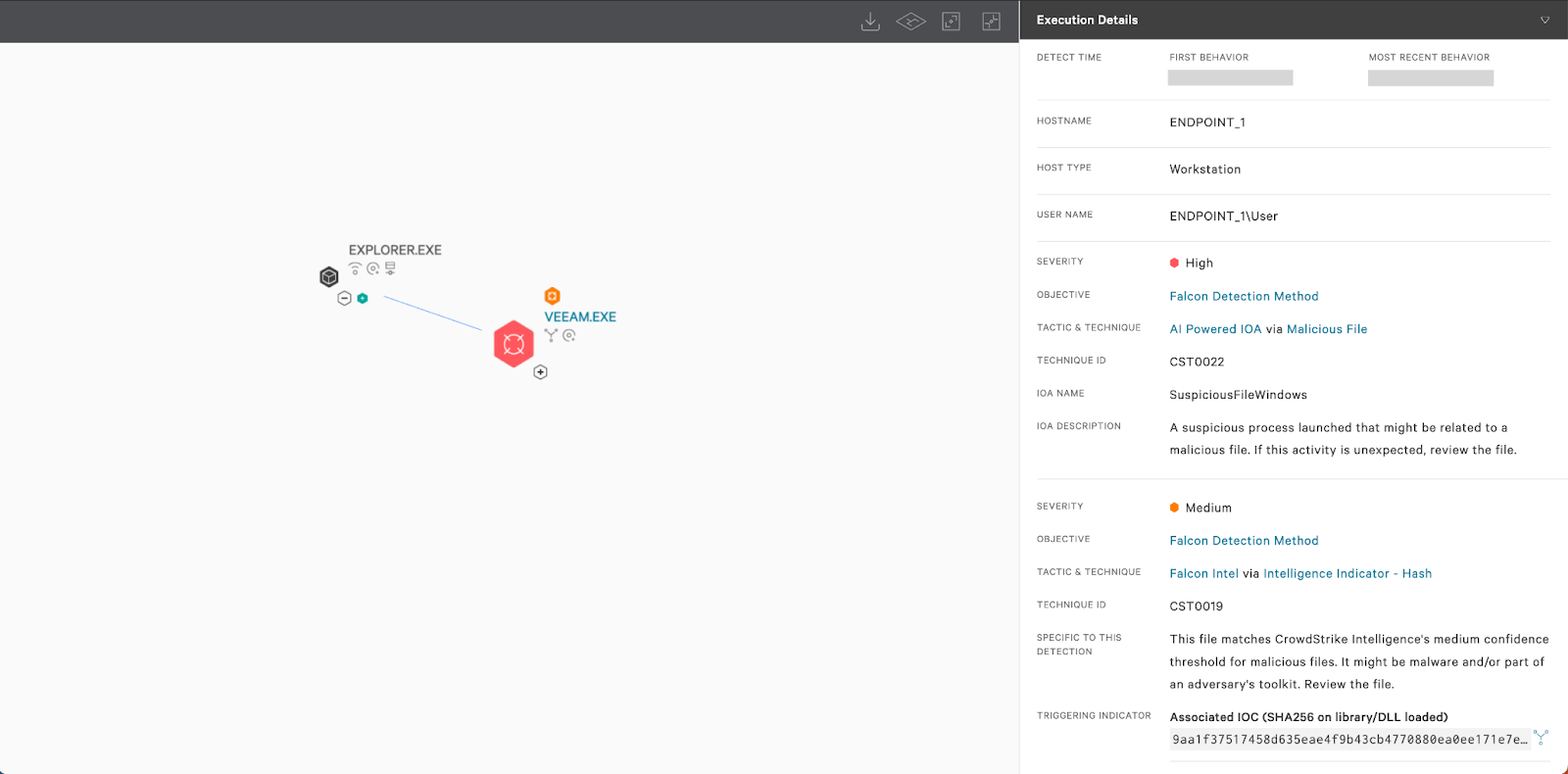Expand VEEAM.EXE children with the plus hexagon

(540, 372)
